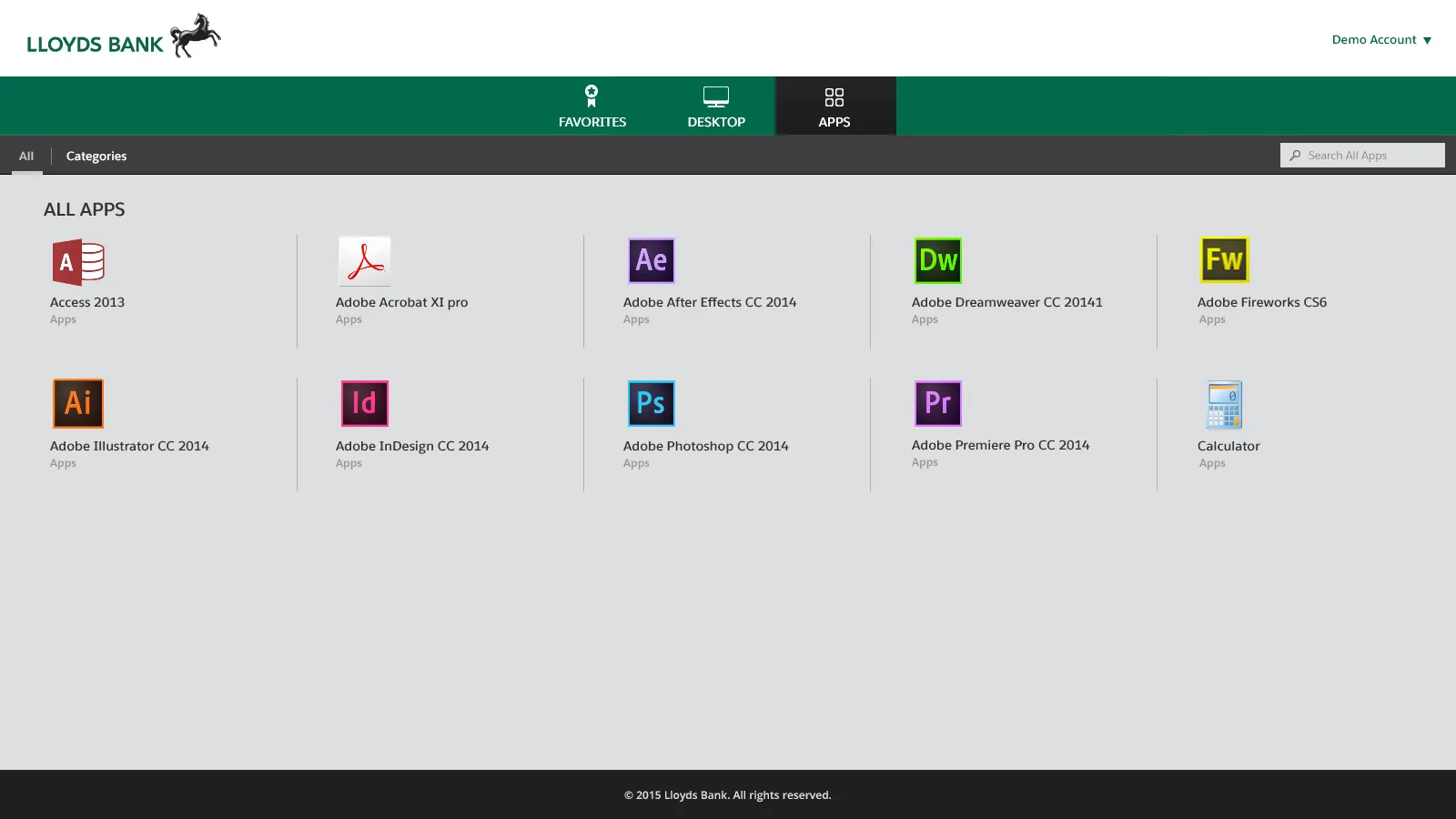The image size is (1456, 819).
Task: Open the After Effects Ae icon
Action: 652,260
